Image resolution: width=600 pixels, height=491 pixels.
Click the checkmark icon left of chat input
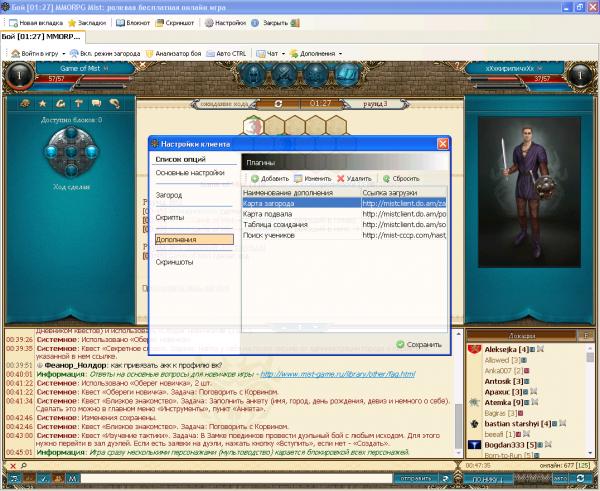[44, 478]
